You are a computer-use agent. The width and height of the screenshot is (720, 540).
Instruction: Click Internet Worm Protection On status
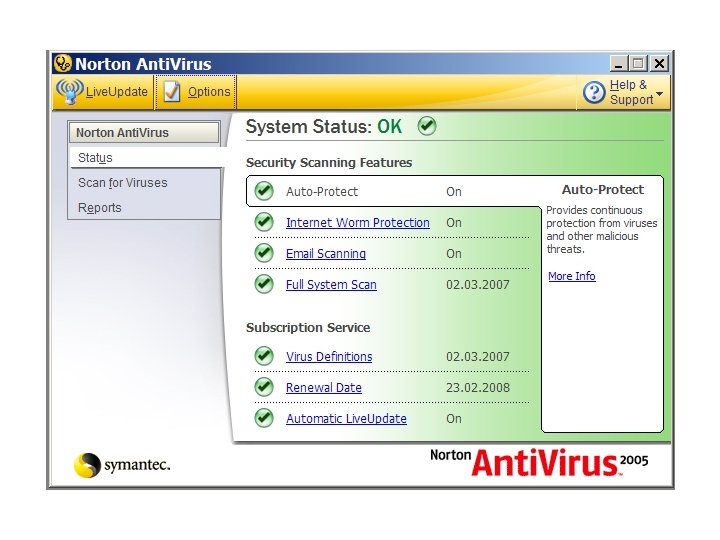coord(454,223)
